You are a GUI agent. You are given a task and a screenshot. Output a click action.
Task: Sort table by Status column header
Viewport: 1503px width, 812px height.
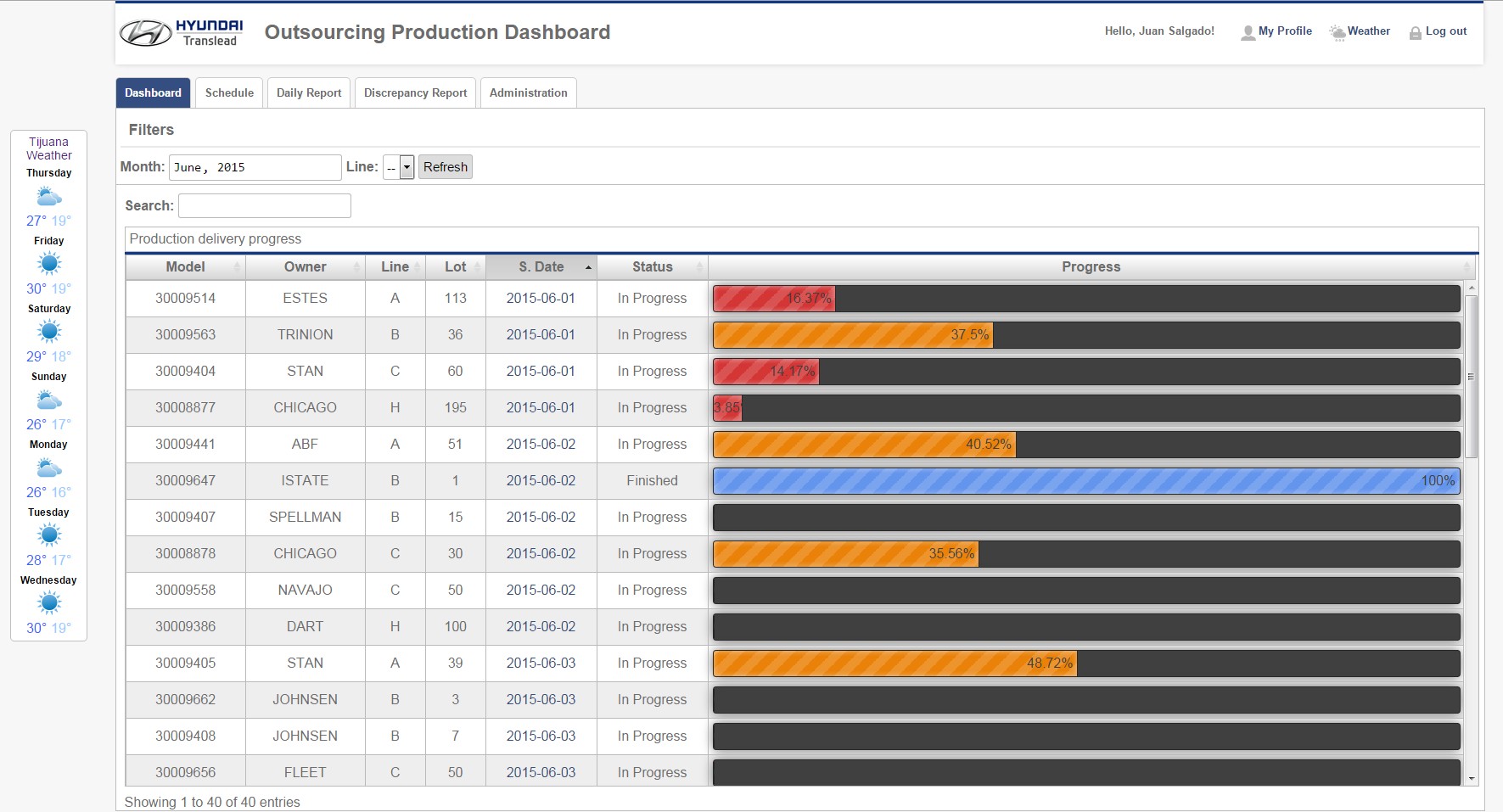click(x=652, y=266)
